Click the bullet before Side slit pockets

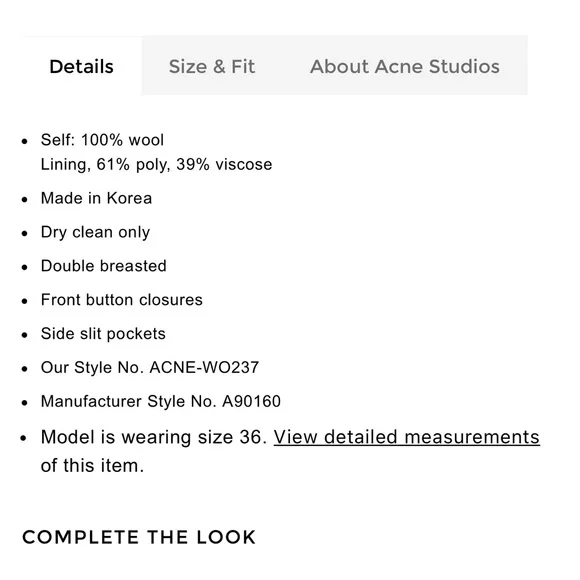(x=24, y=335)
